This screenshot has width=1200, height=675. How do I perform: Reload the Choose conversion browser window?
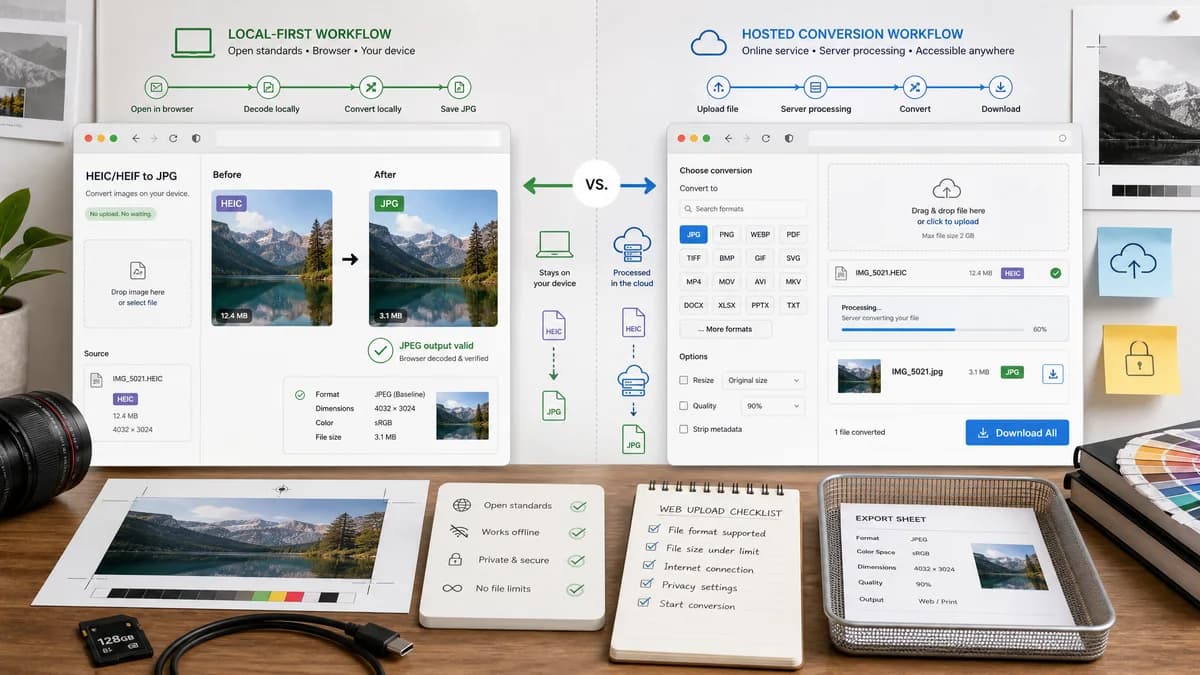pos(767,138)
